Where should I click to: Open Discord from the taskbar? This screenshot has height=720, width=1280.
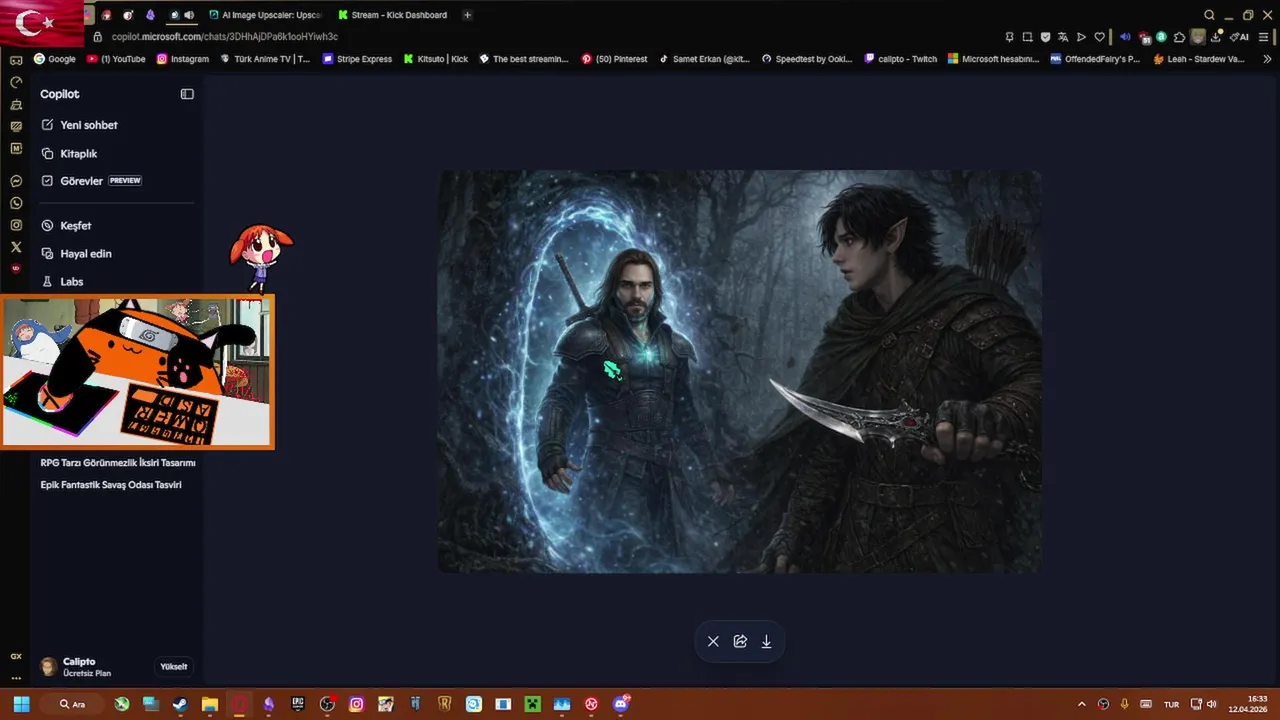[621, 704]
